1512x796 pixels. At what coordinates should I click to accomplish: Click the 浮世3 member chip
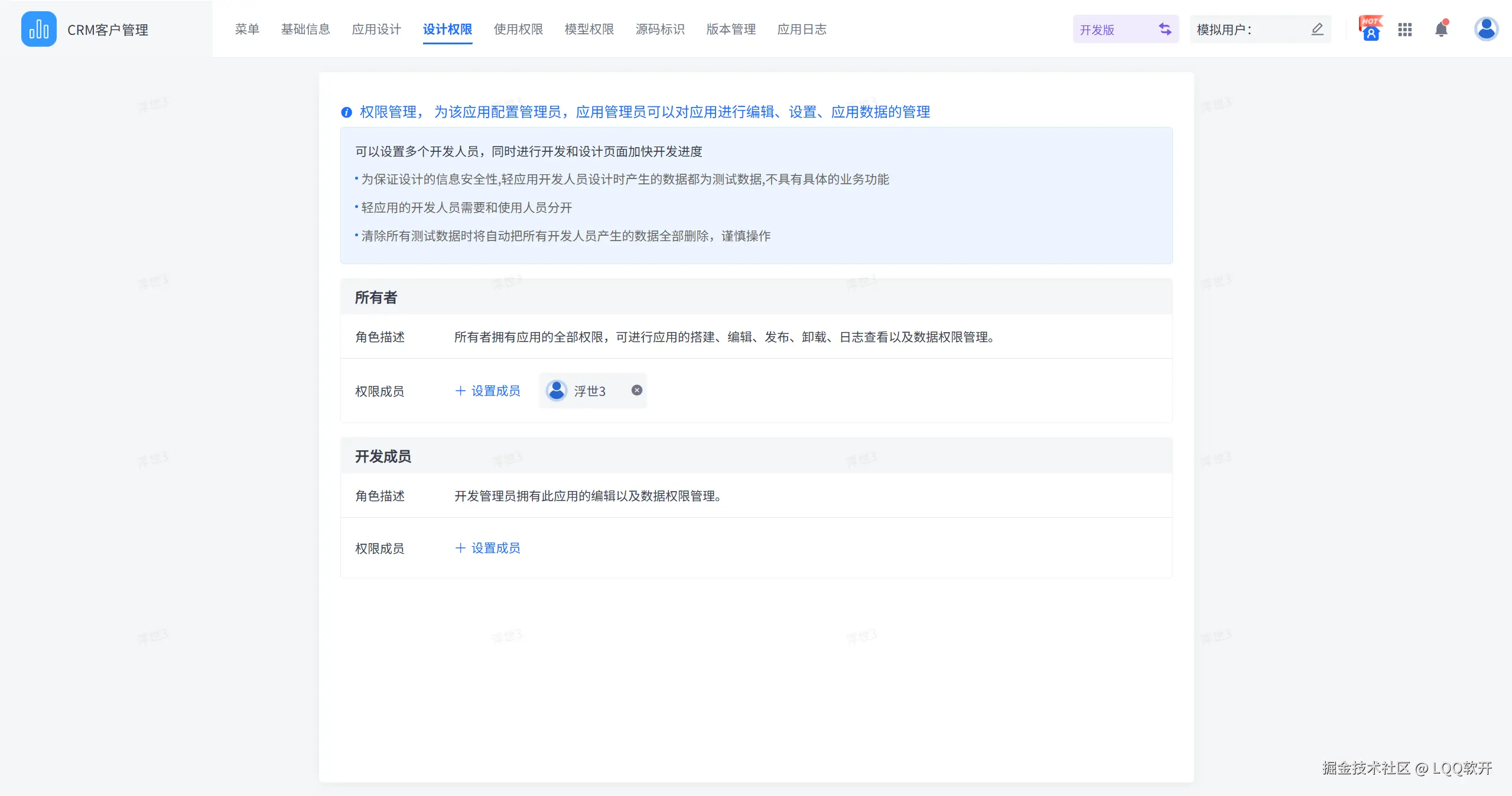(x=588, y=391)
